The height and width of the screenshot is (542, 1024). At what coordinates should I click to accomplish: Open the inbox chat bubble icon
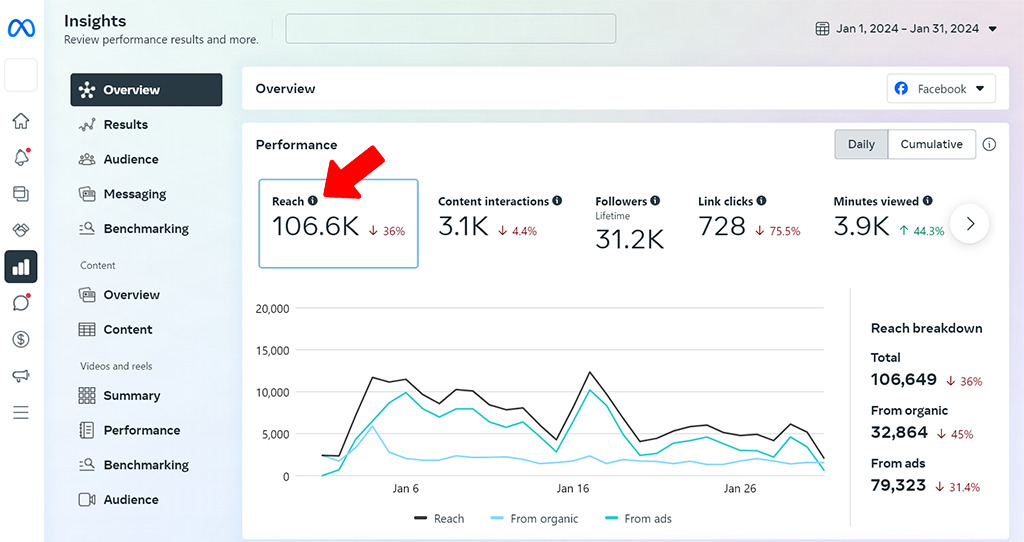[x=21, y=303]
